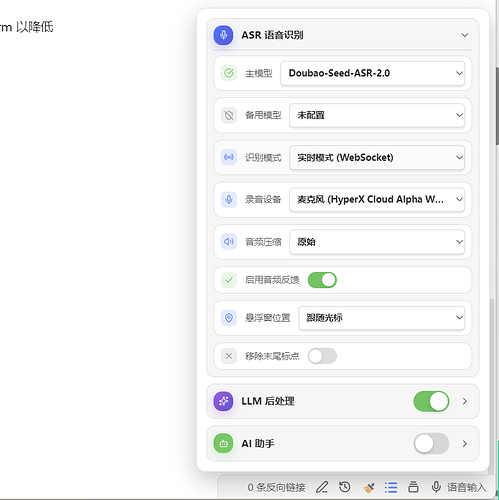
Task: Click the blue list icon in status bar
Action: tap(391, 487)
